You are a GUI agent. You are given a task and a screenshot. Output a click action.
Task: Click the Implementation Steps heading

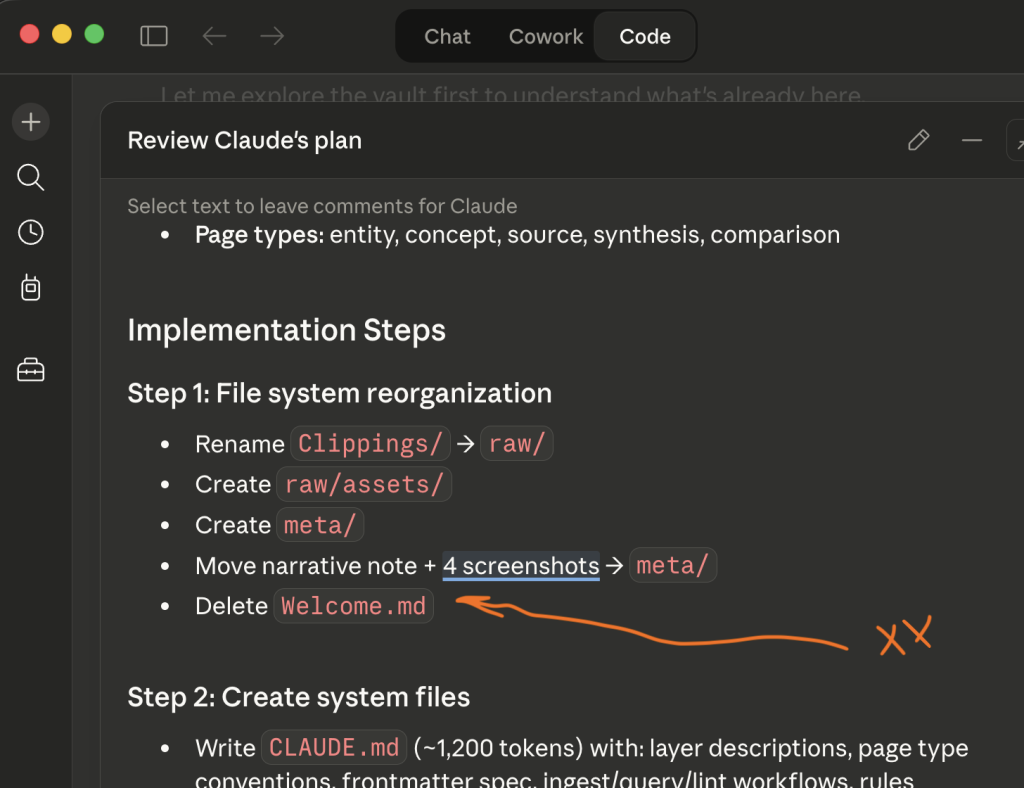point(286,330)
